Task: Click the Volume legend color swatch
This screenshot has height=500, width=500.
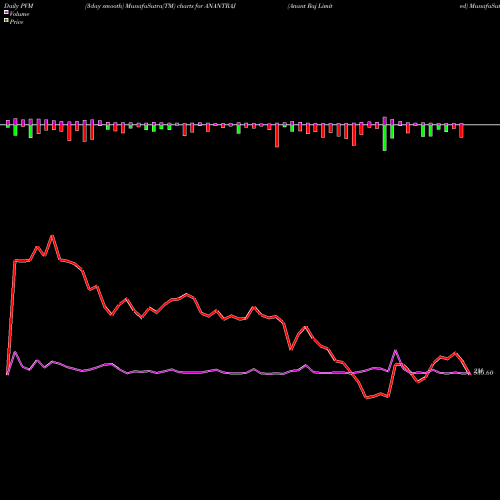Action: pos(6,12)
